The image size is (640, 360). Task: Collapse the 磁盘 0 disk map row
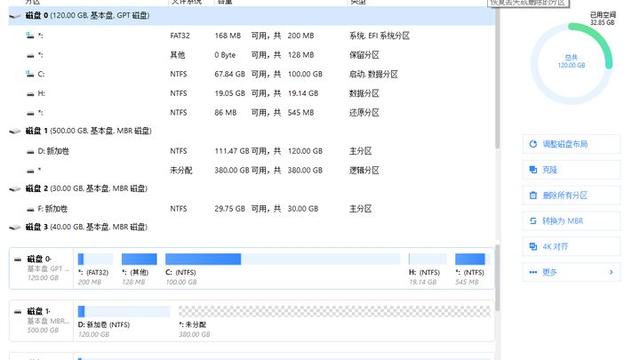coord(18,259)
